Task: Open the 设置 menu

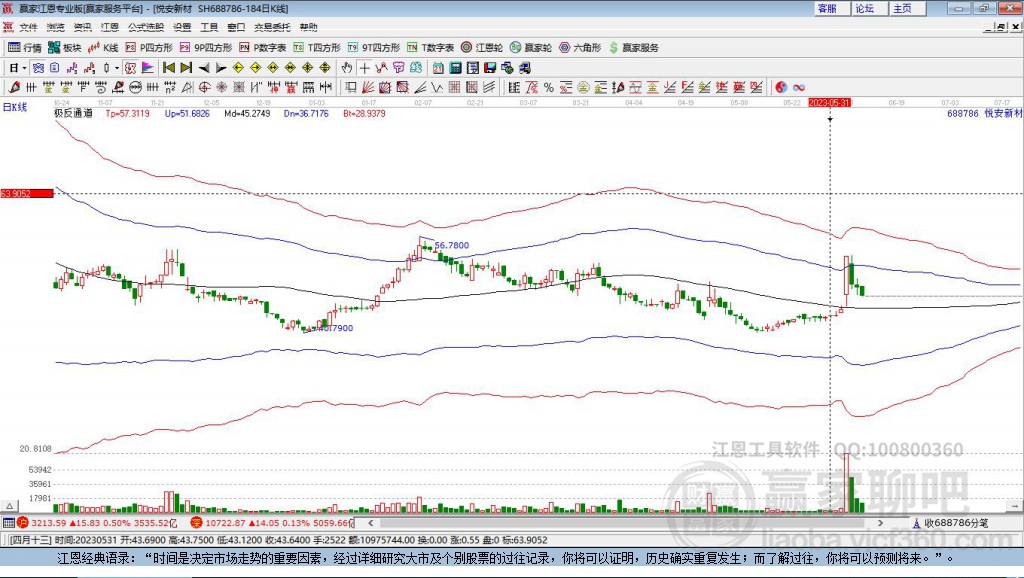Action: click(x=182, y=27)
